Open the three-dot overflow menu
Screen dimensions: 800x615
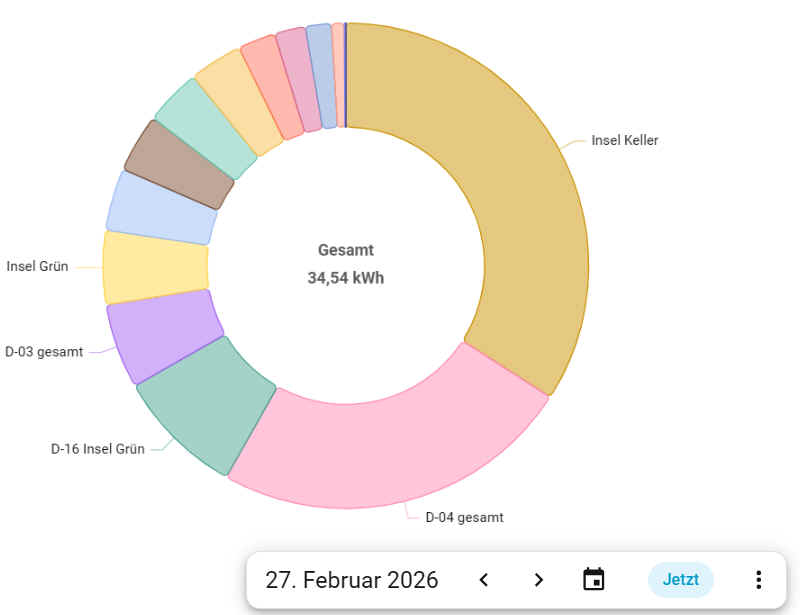click(758, 580)
